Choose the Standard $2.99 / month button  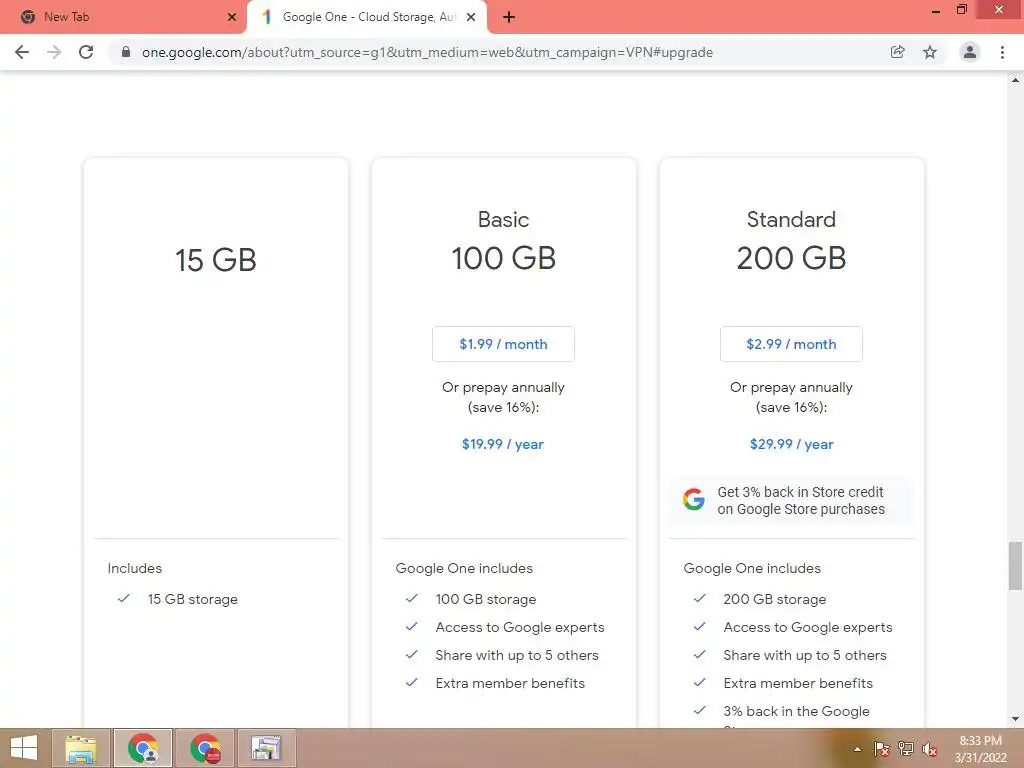click(x=792, y=344)
